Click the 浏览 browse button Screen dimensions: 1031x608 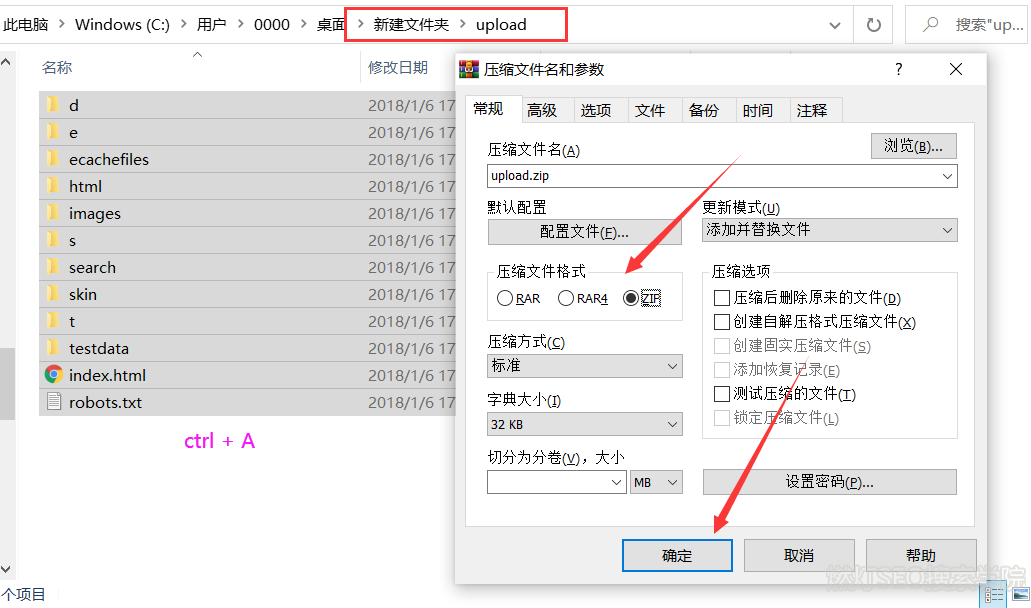coord(914,146)
